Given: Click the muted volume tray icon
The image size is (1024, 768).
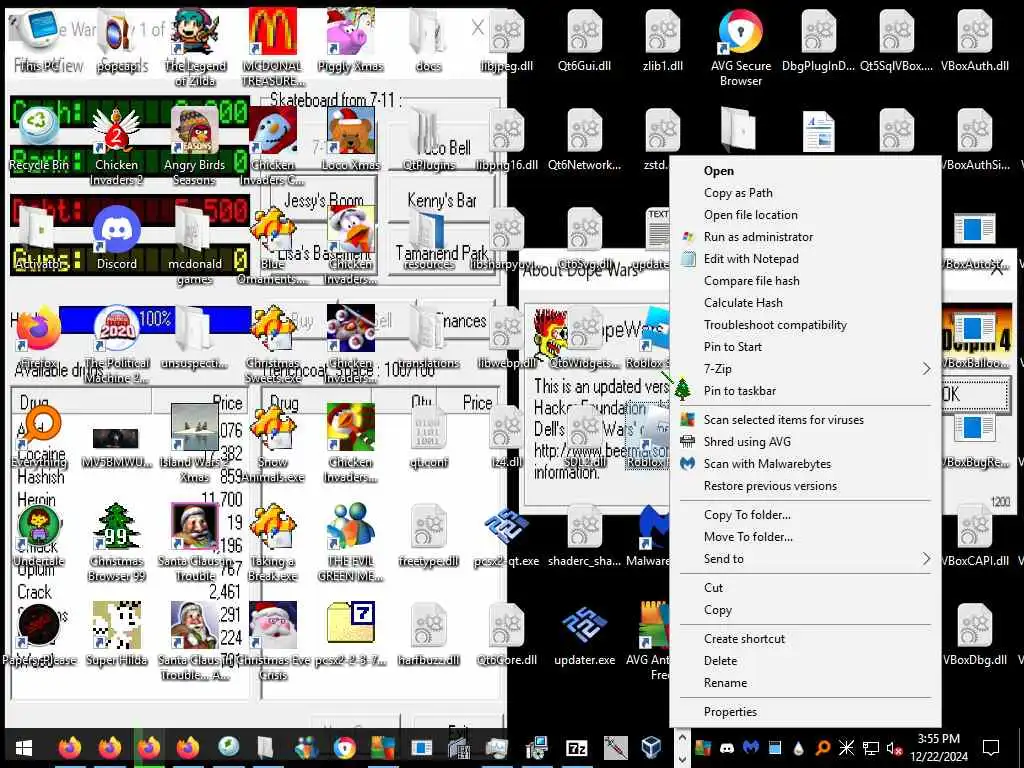Looking at the screenshot, I should point(895,748).
